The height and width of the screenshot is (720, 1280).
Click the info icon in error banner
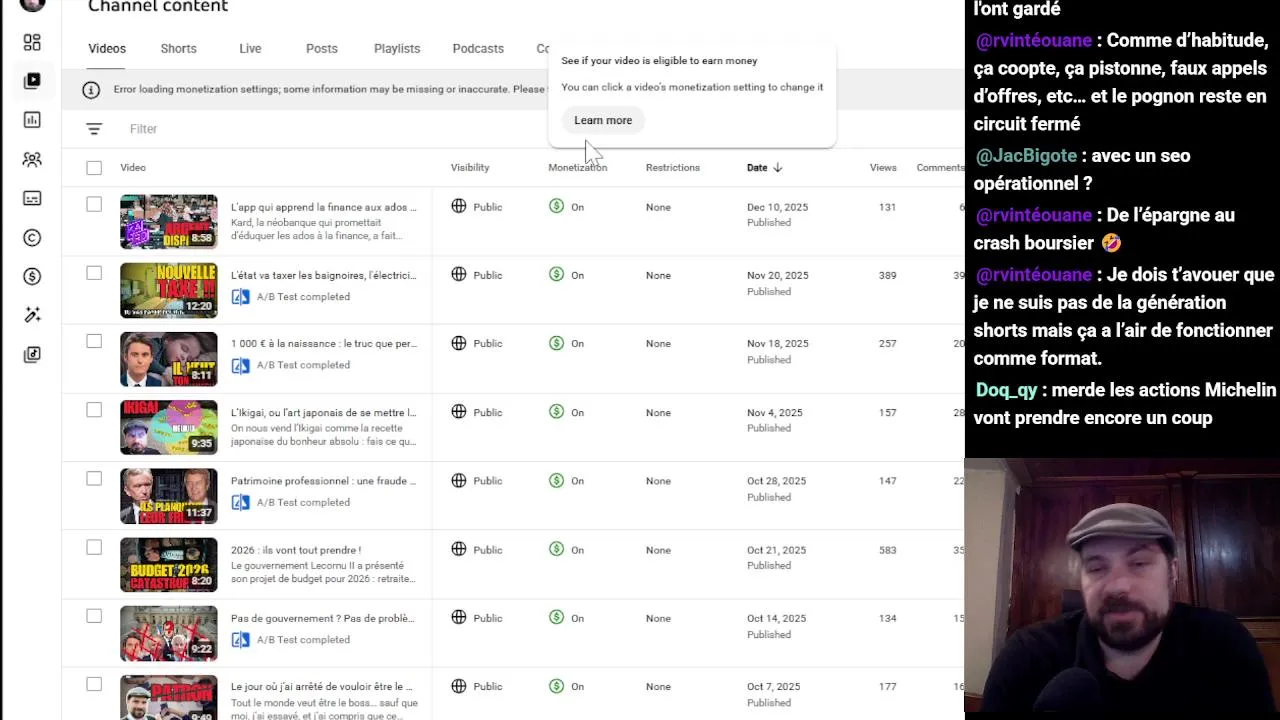point(91,90)
